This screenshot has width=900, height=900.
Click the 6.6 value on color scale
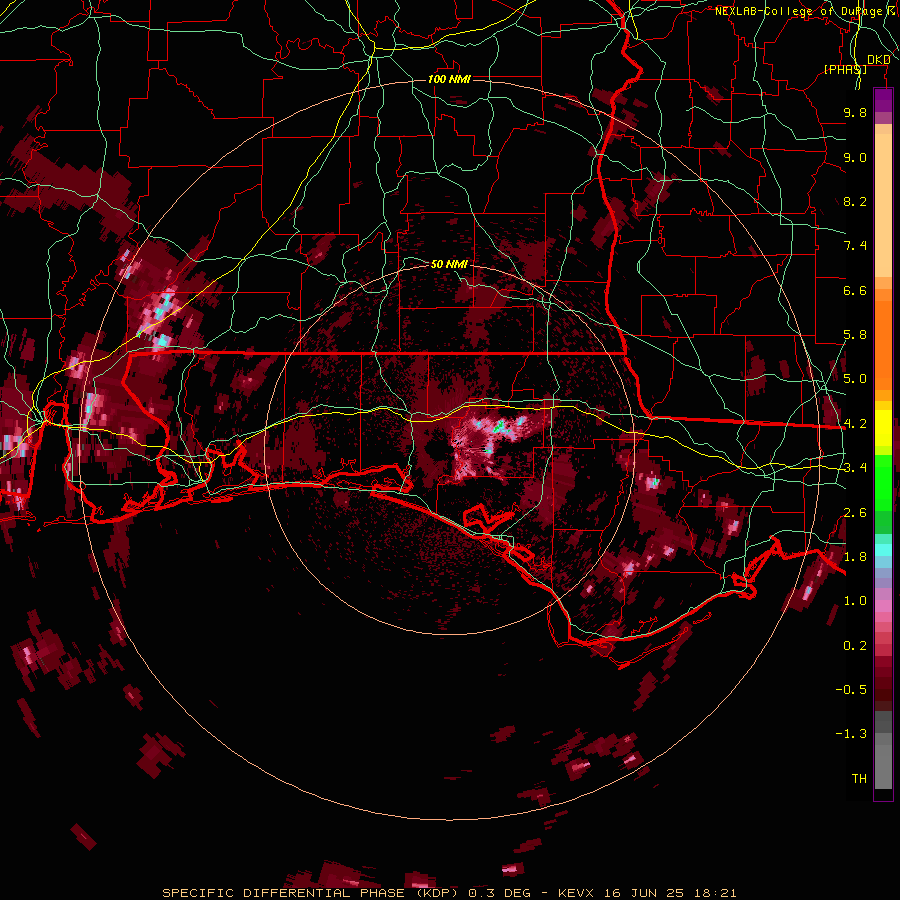click(x=855, y=290)
